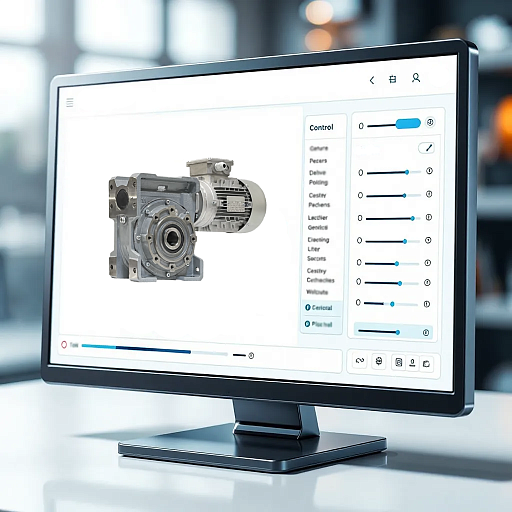Click the download icon in bottom toolbar
The height and width of the screenshot is (512, 512).
pos(413,363)
